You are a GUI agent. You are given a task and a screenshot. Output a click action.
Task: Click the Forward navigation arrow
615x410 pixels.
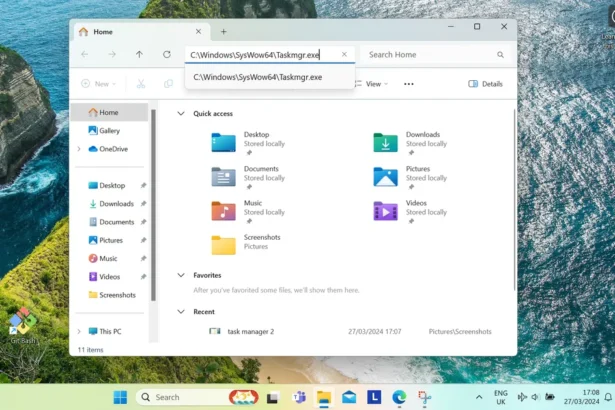(x=112, y=55)
